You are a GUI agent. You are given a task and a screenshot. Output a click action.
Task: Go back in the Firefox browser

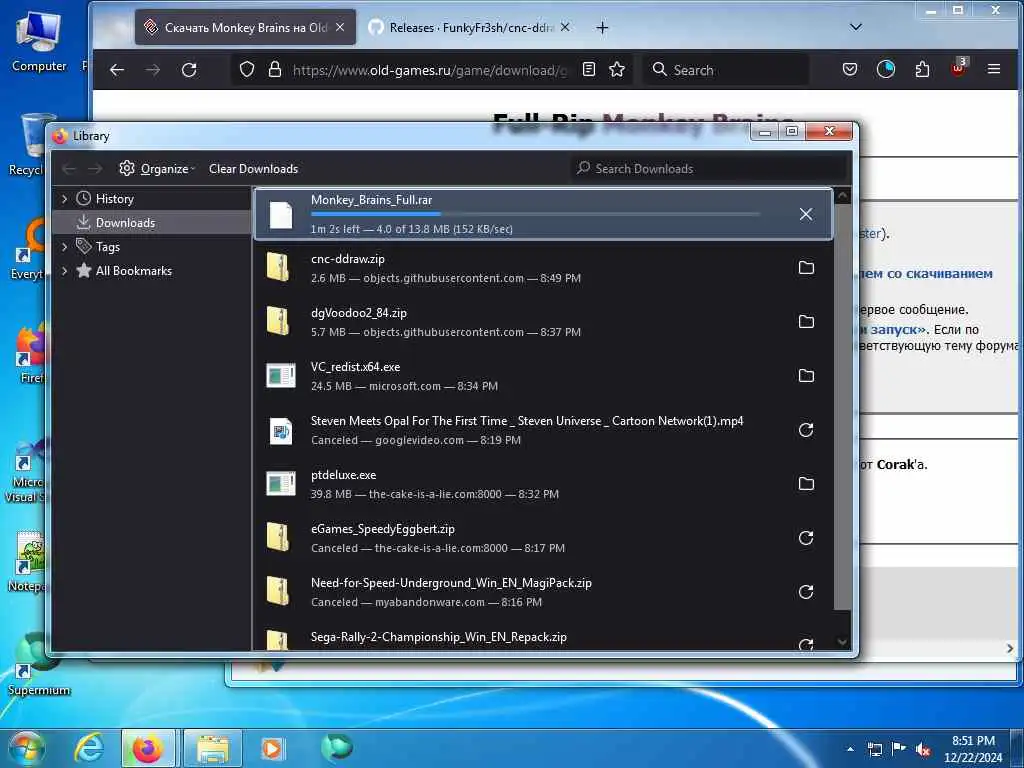point(117,70)
